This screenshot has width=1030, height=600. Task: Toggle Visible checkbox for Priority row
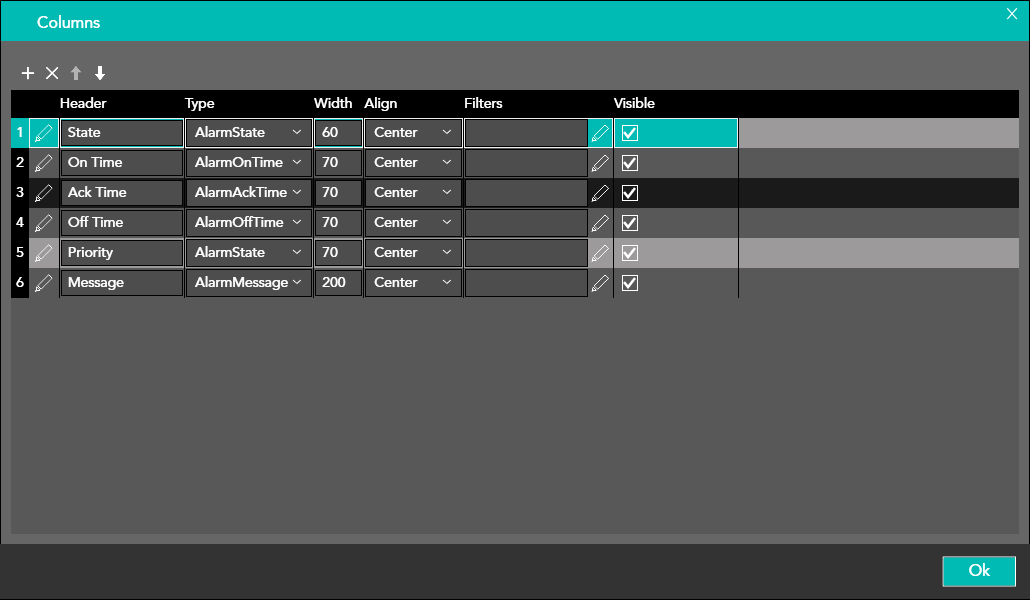click(x=630, y=253)
